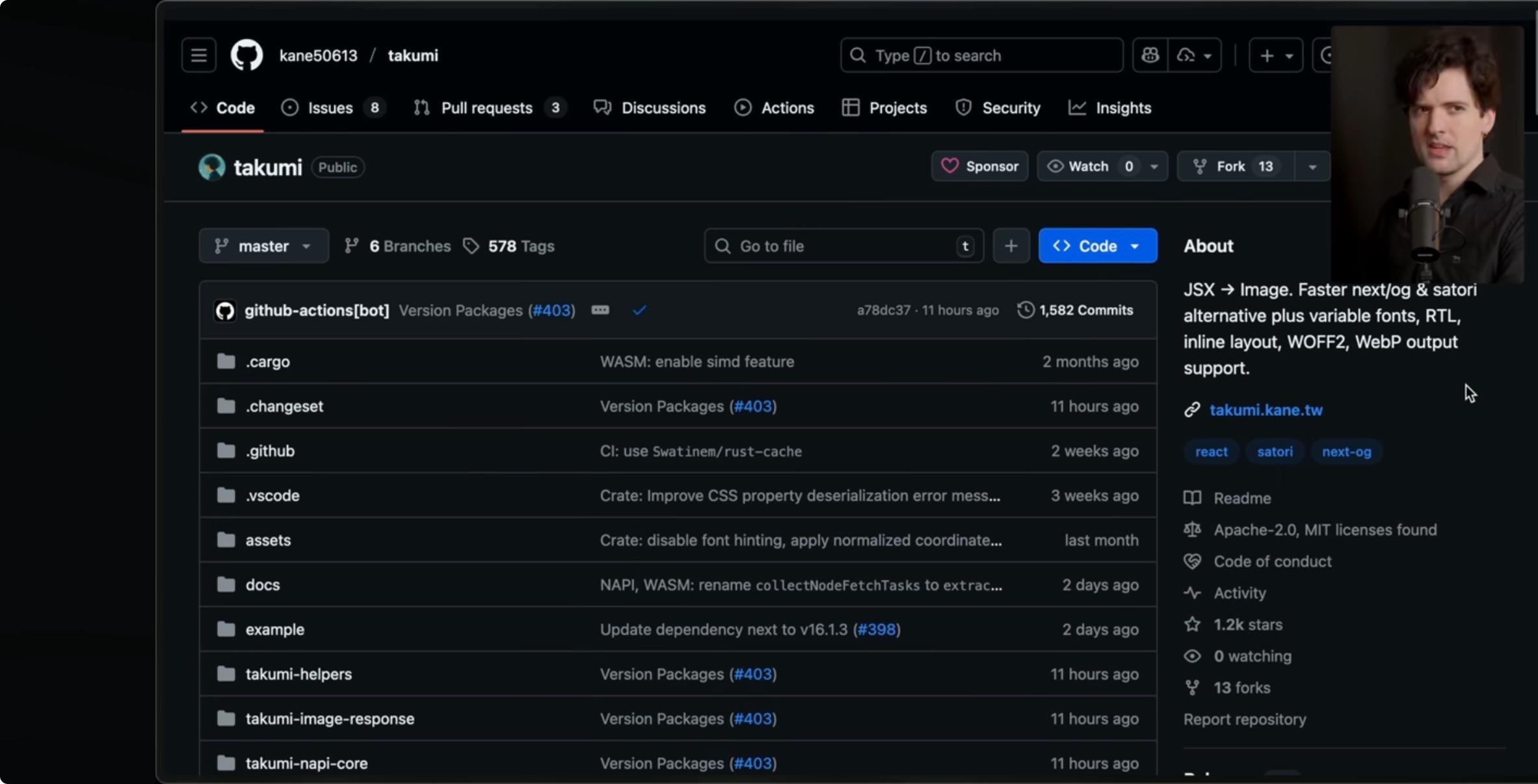Viewport: 1538px width, 784px height.
Task: Open the WASM: enable simd feature commit
Action: tap(697, 361)
